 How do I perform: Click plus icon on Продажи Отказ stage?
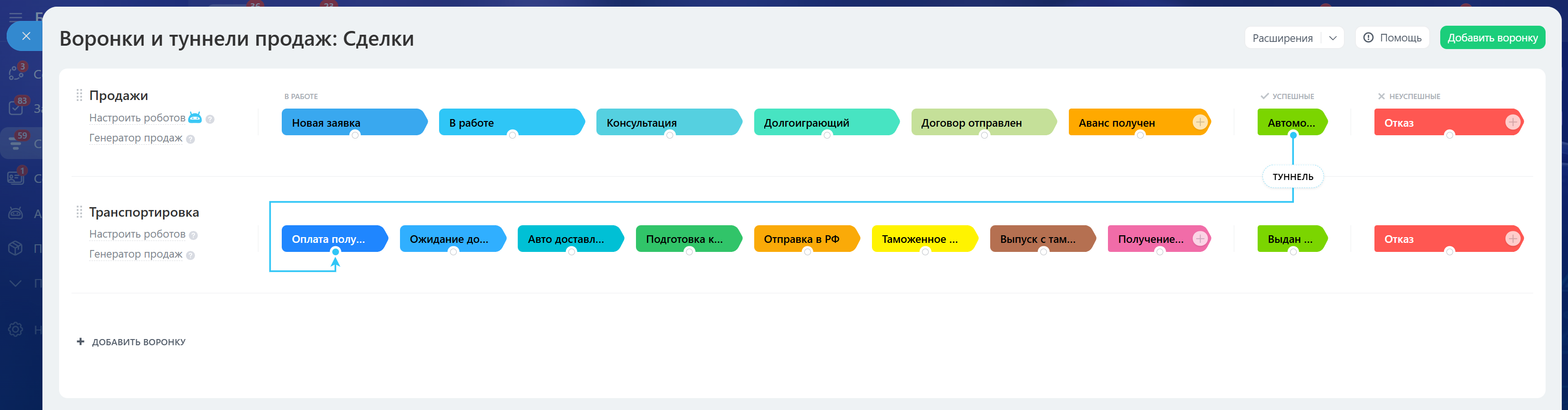[x=1513, y=122]
